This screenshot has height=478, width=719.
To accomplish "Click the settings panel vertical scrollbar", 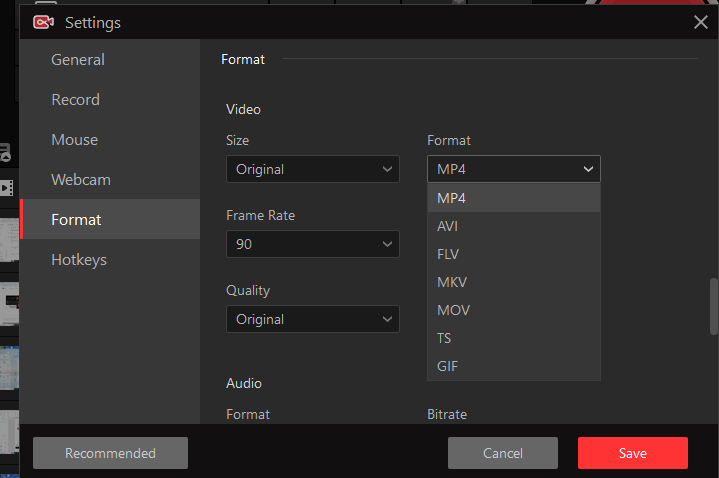I will (714, 306).
